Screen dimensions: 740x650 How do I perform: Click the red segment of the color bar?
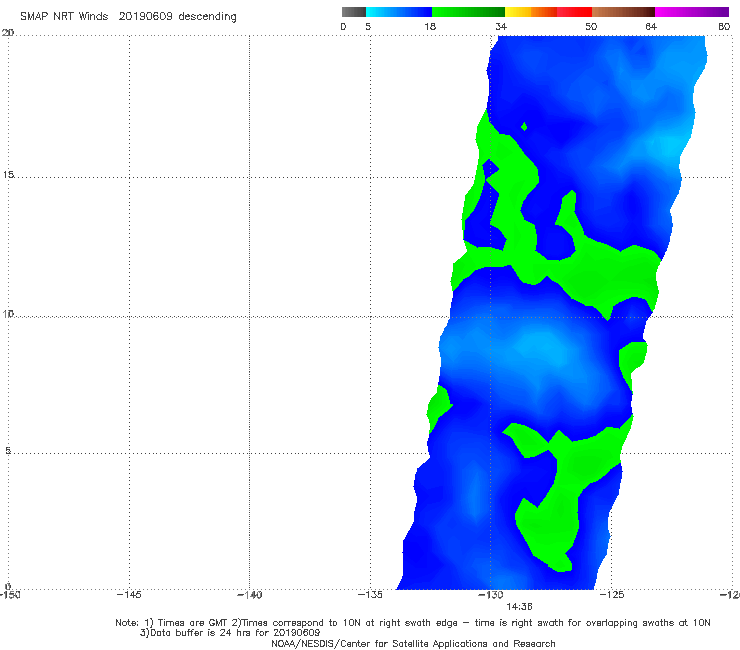pos(574,12)
